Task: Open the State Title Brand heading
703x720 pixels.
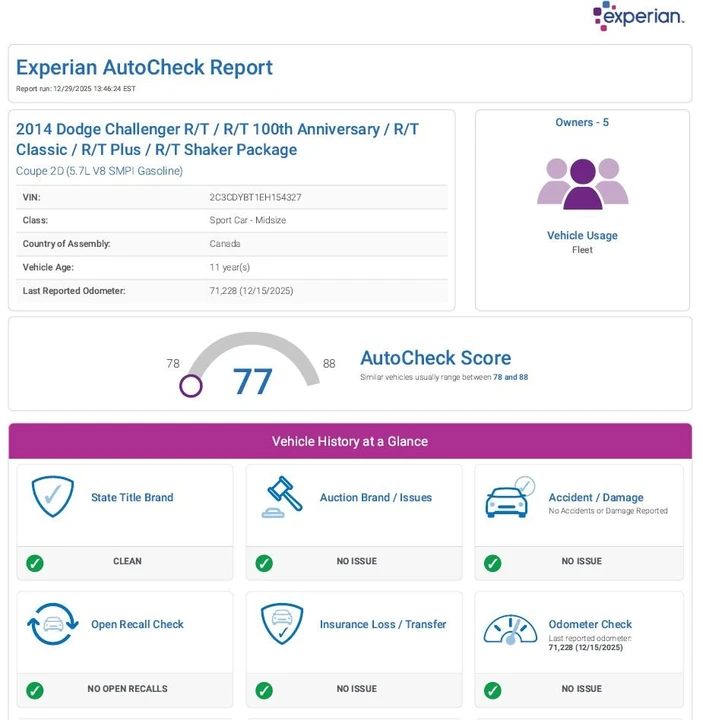Action: click(x=132, y=497)
